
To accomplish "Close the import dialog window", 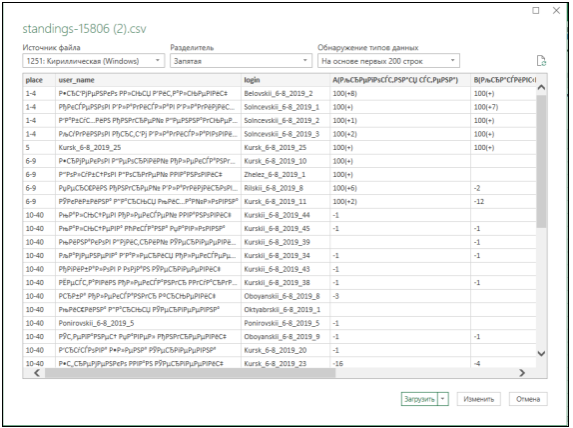I will coord(556,11).
